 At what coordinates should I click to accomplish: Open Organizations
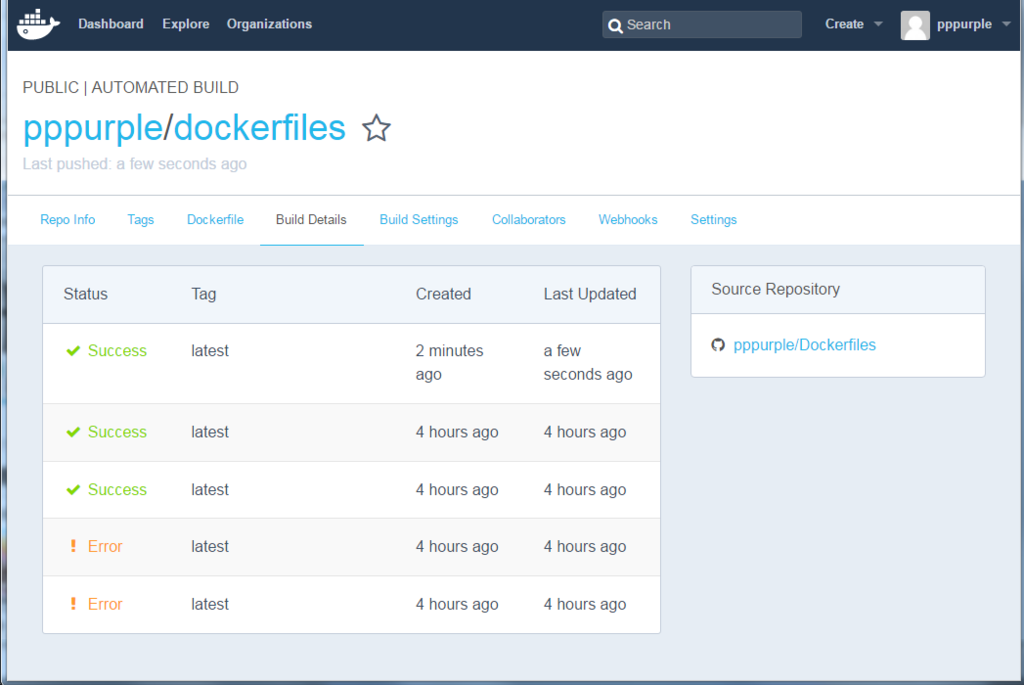(269, 24)
